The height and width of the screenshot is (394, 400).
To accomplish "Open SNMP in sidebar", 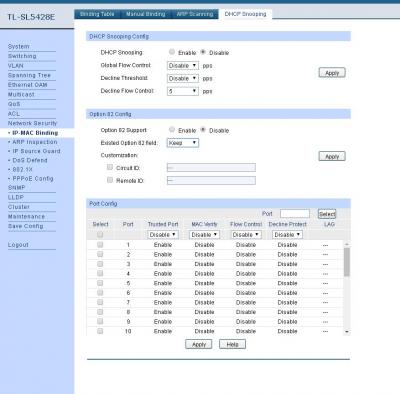I will click(16, 188).
